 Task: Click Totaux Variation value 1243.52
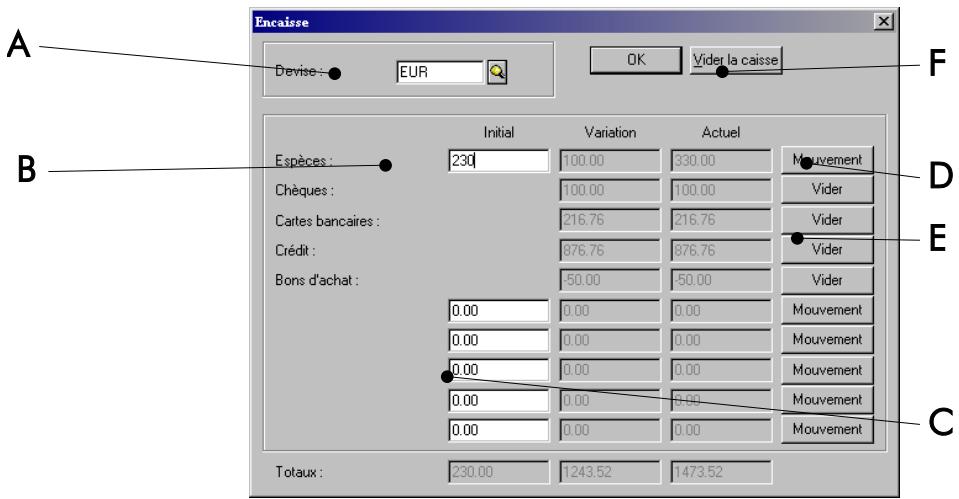click(610, 472)
